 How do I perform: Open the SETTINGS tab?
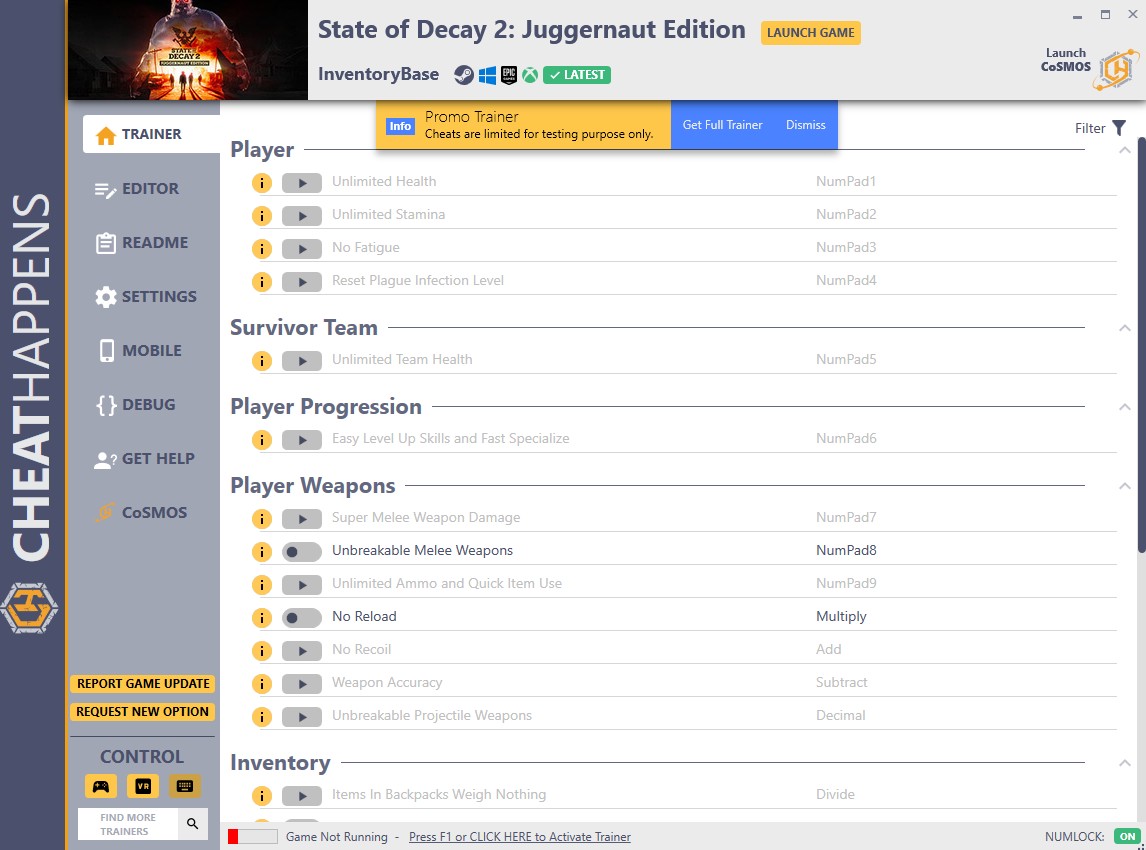[x=145, y=297]
